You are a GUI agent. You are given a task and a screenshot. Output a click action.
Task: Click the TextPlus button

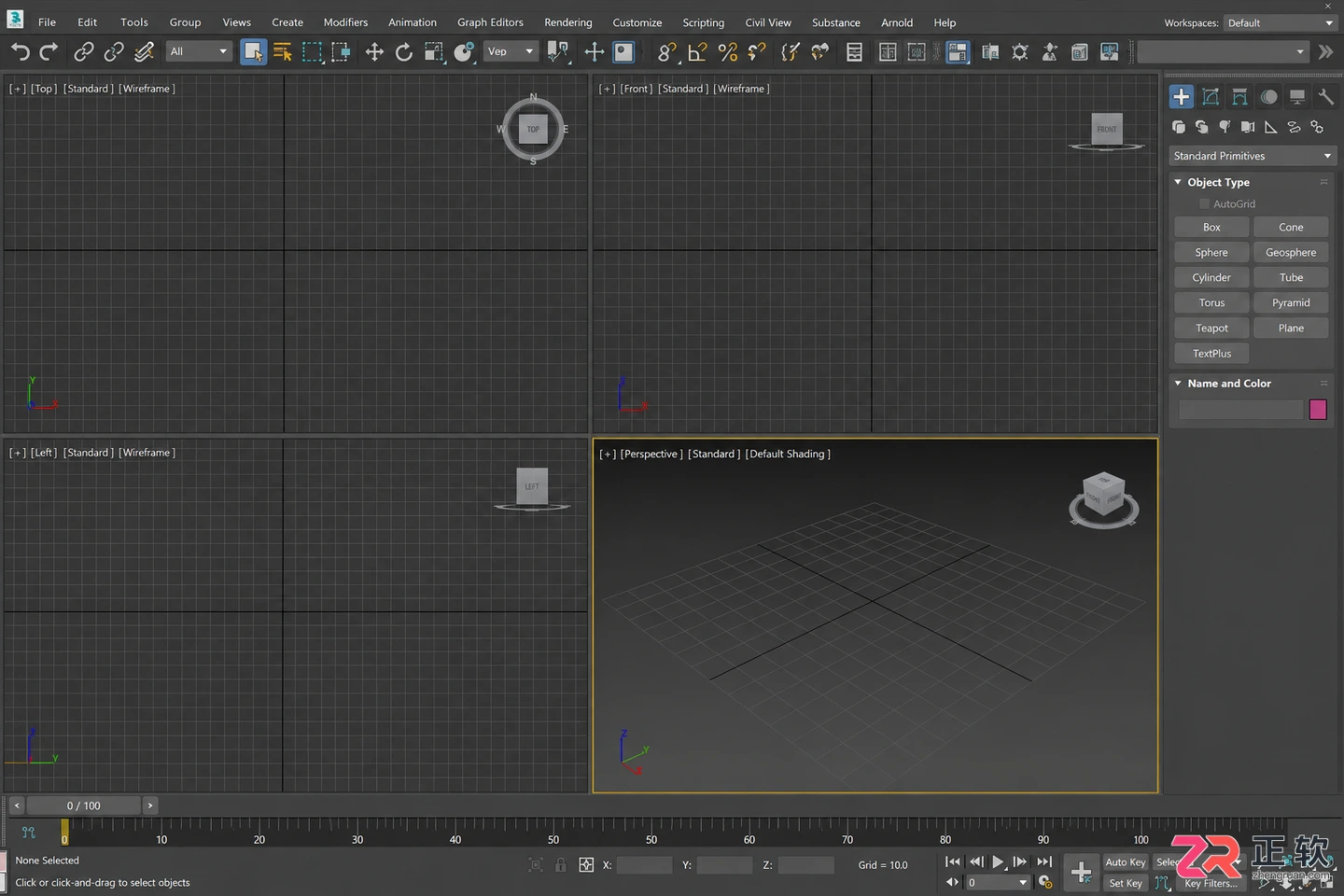tap(1211, 353)
